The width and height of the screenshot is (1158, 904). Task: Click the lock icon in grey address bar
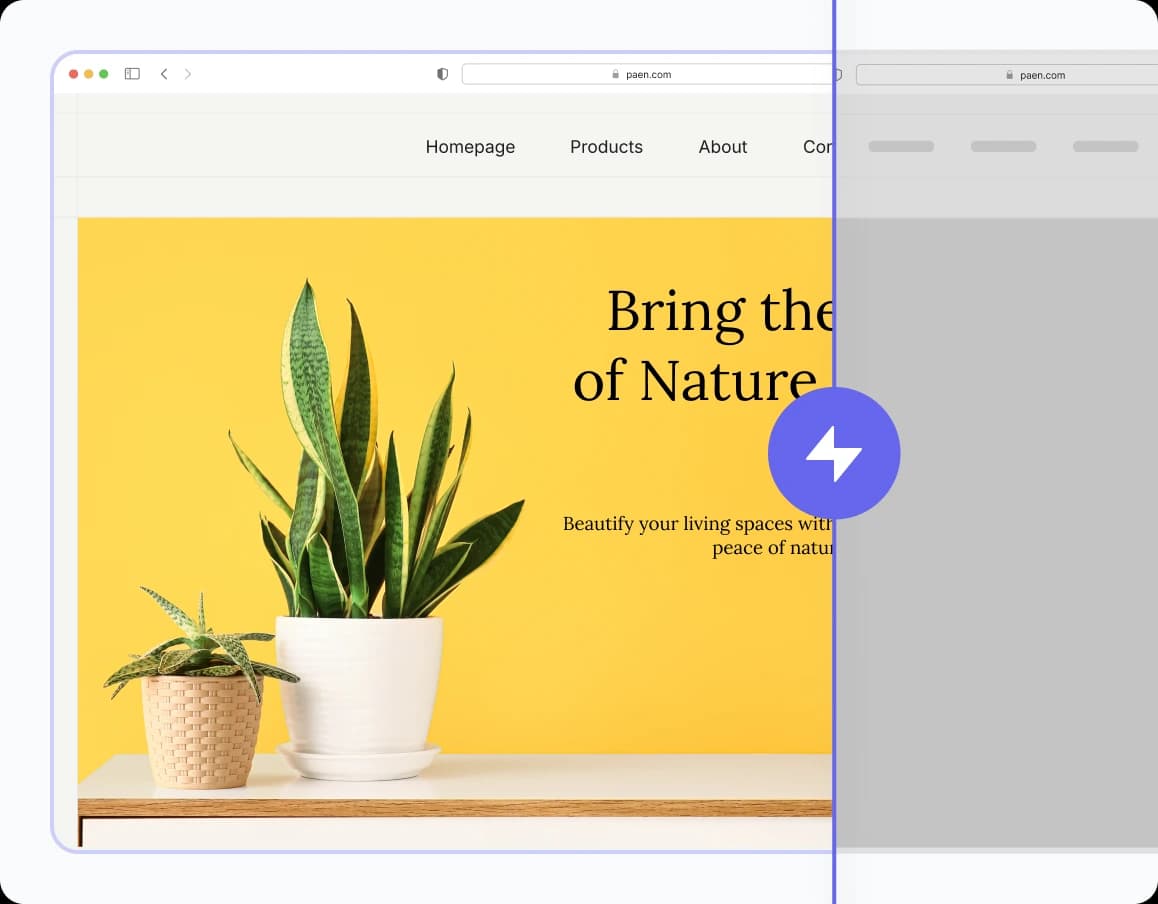1010,75
